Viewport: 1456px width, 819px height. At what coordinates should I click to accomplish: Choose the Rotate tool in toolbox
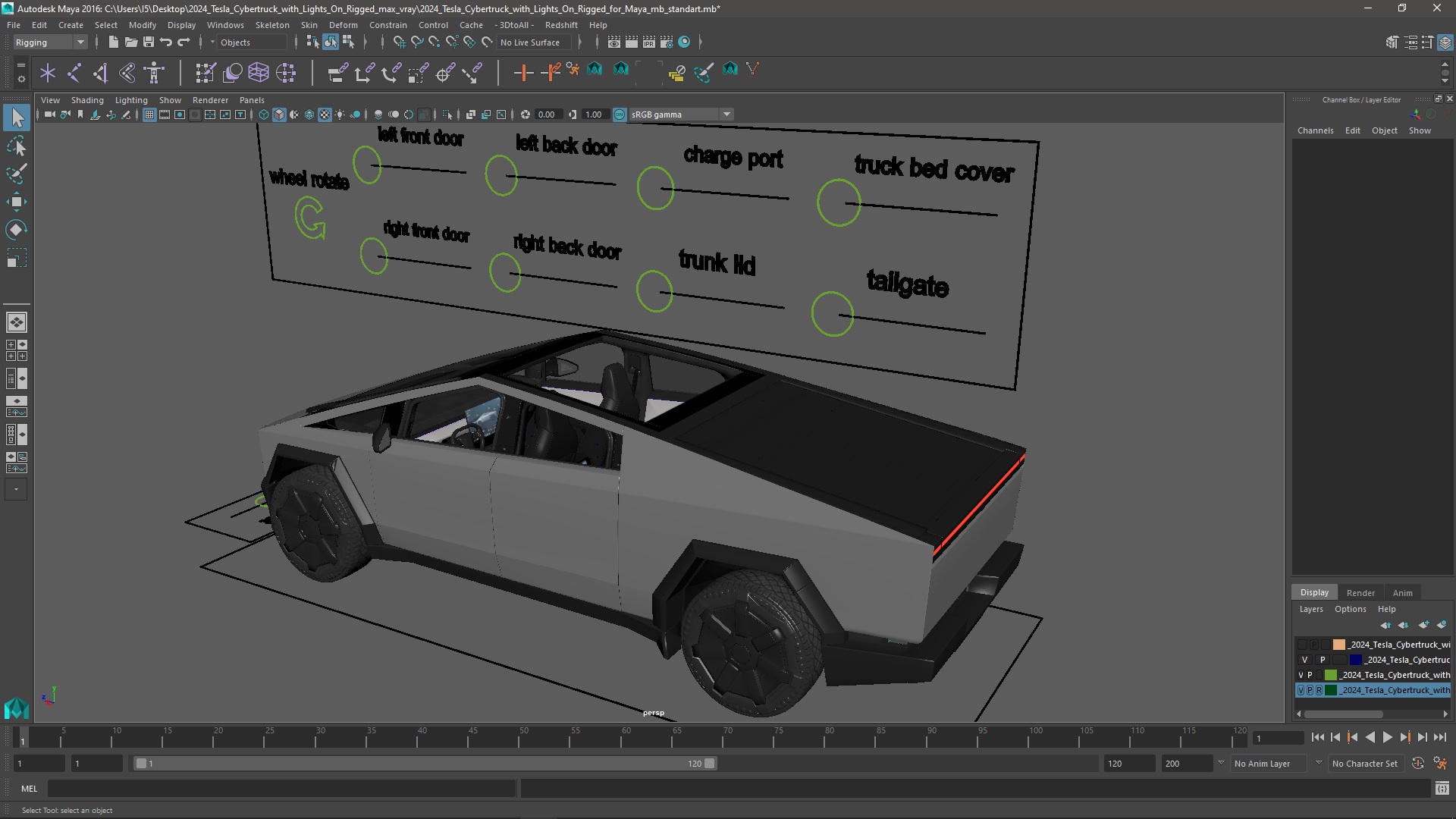click(x=17, y=230)
